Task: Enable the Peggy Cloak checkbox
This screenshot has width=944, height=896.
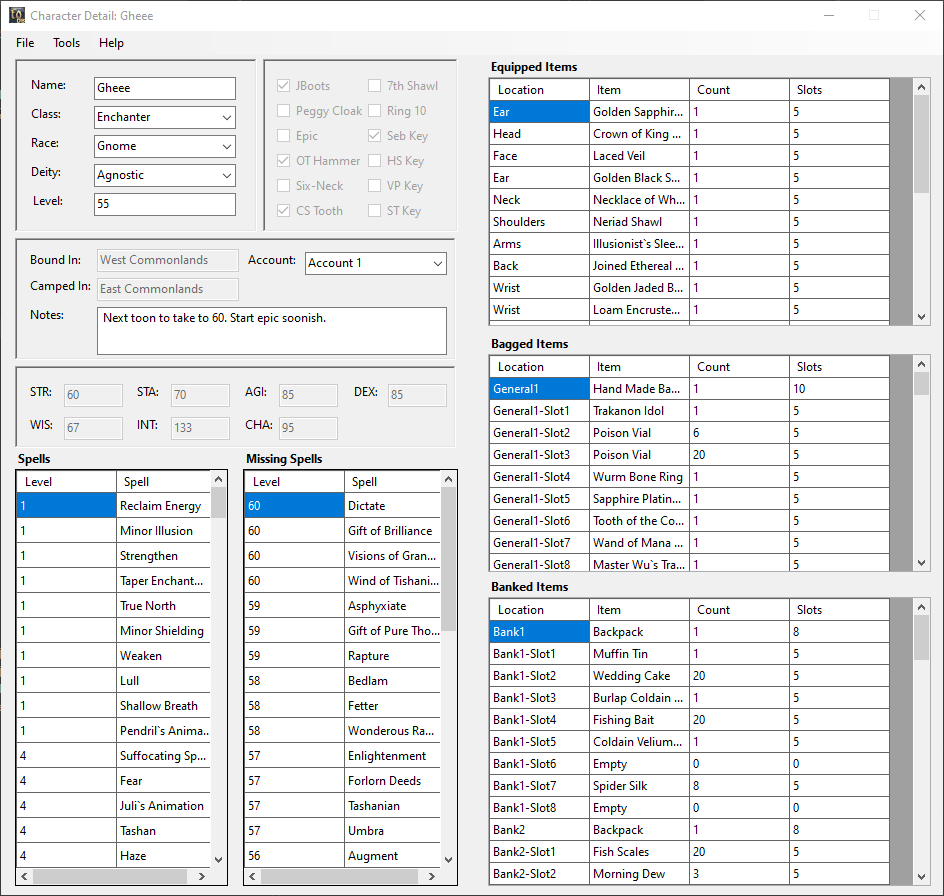Action: (x=285, y=111)
